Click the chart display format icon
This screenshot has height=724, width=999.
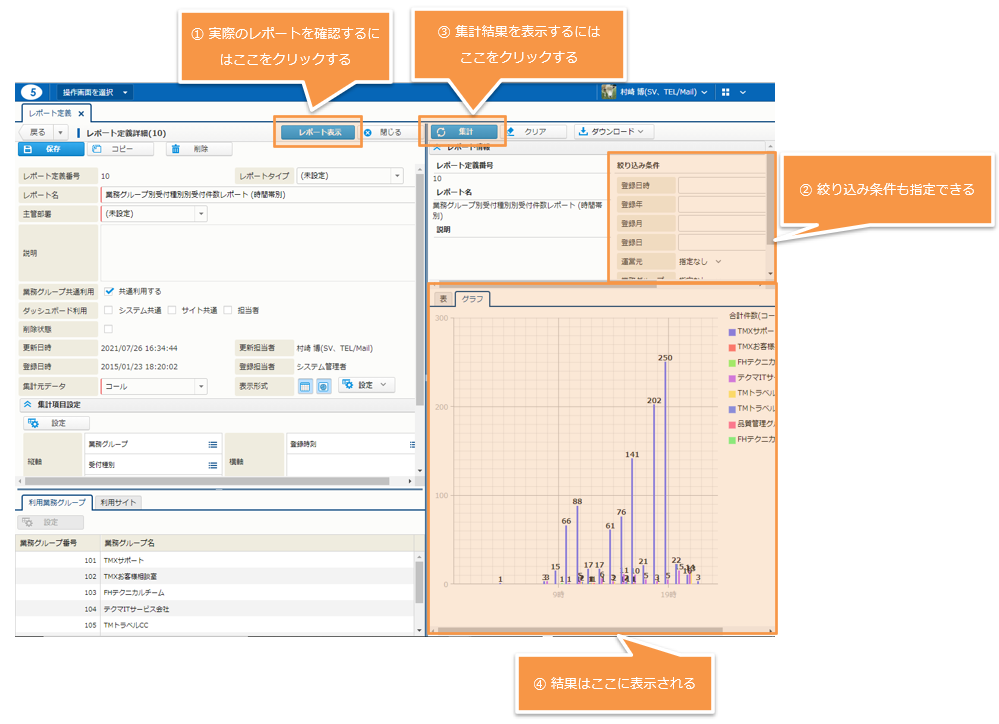(x=324, y=386)
